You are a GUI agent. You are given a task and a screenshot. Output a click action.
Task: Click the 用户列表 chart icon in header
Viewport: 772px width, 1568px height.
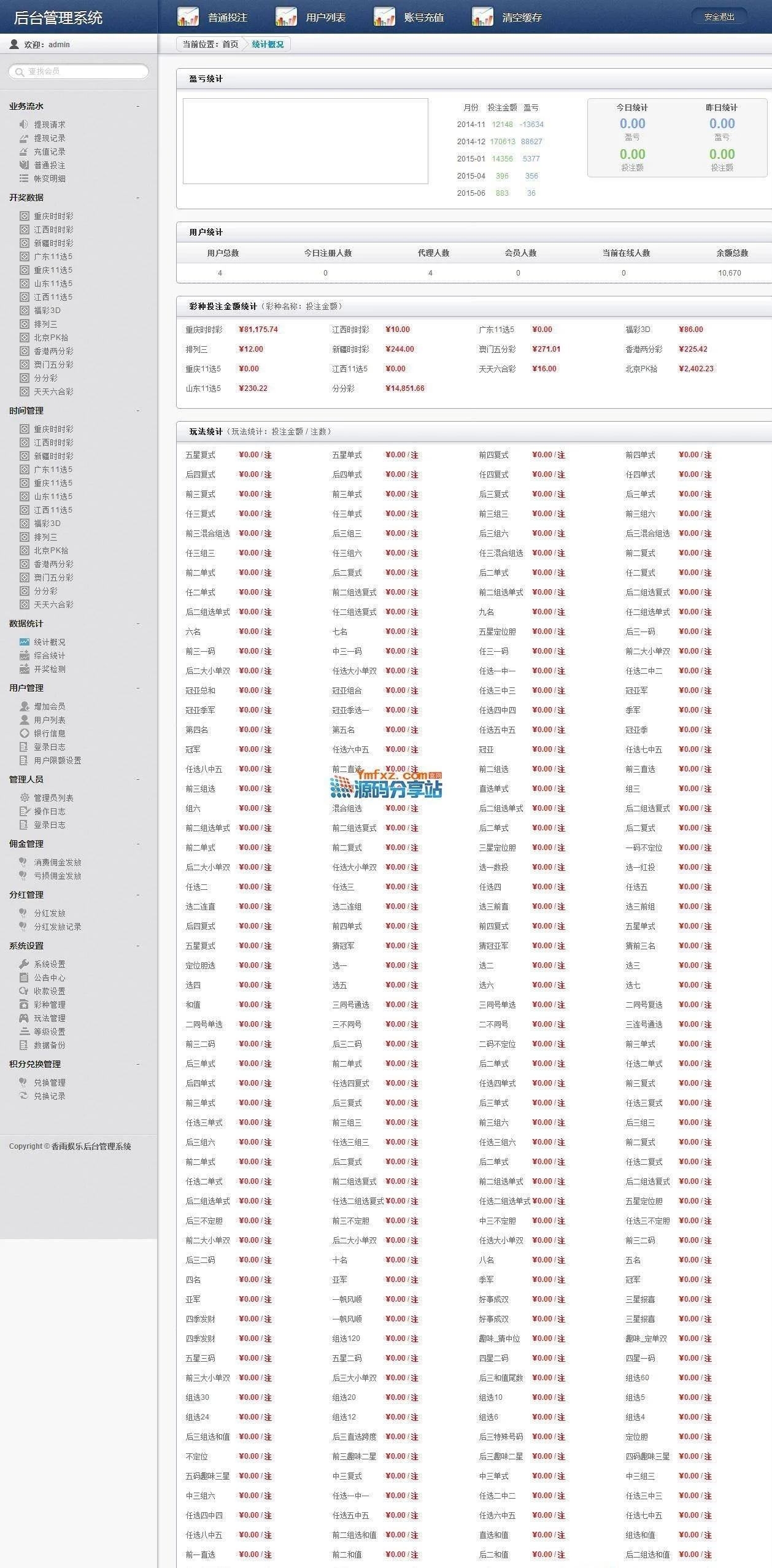tap(286, 17)
